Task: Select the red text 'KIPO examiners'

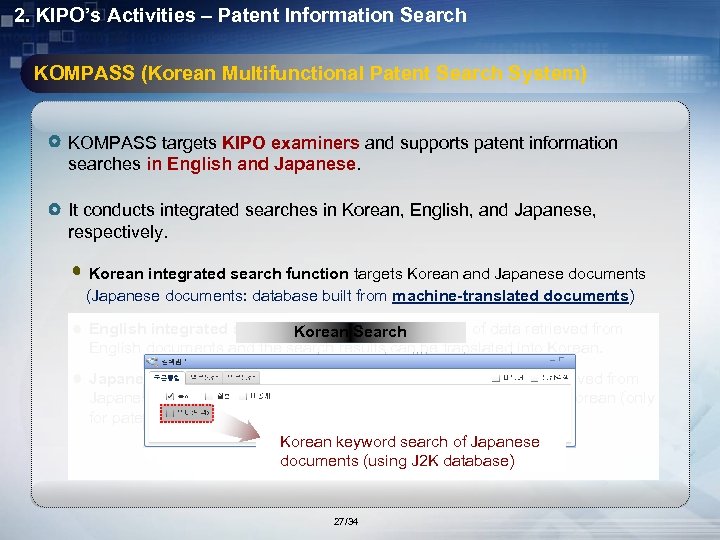Action: [x=290, y=143]
